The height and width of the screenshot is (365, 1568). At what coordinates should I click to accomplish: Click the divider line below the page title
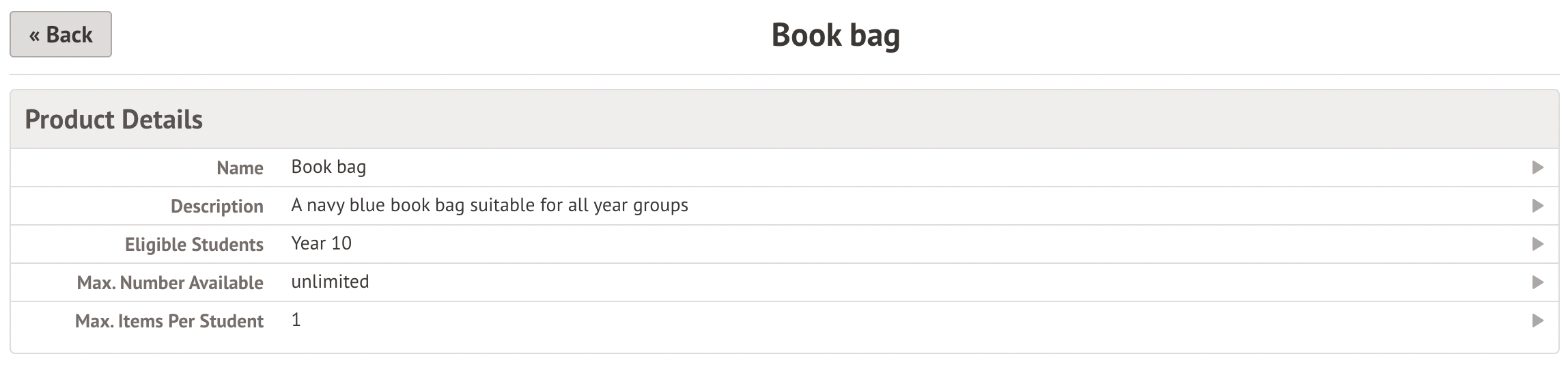pyautogui.click(x=784, y=74)
